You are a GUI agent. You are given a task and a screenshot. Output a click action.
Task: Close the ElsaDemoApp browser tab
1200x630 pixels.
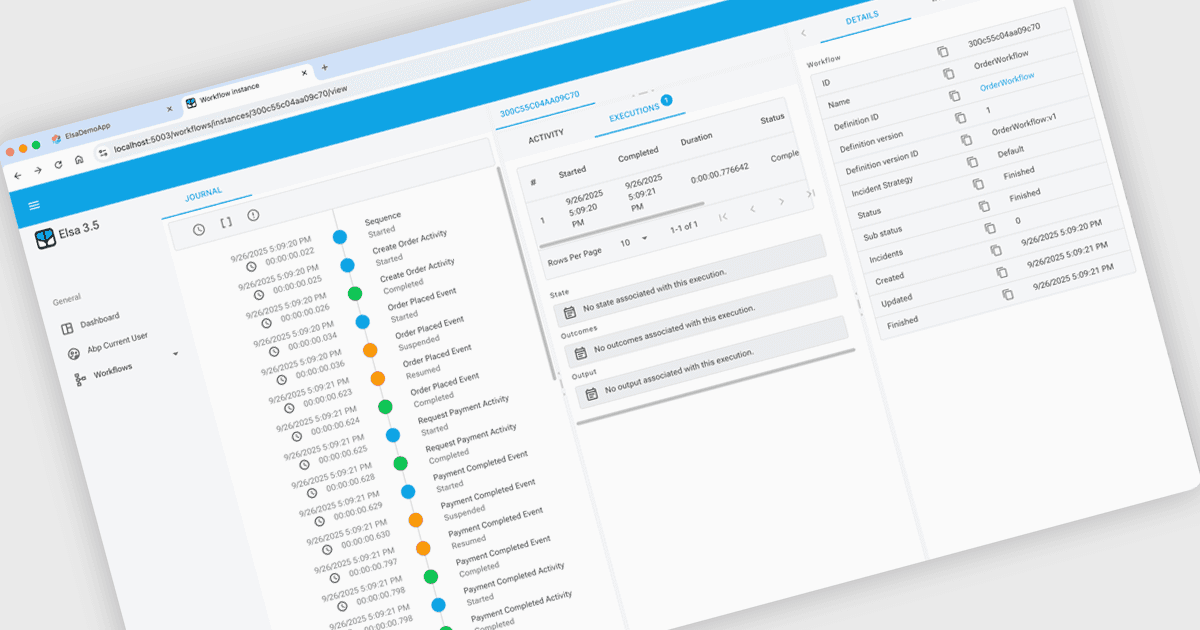pos(169,109)
